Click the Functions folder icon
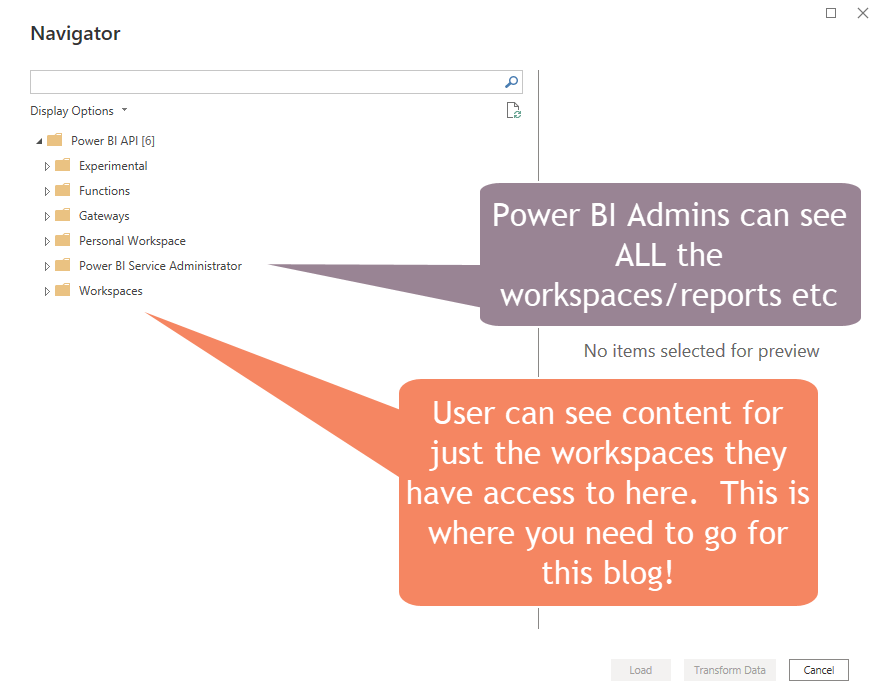This screenshot has width=879, height=699. [x=61, y=190]
